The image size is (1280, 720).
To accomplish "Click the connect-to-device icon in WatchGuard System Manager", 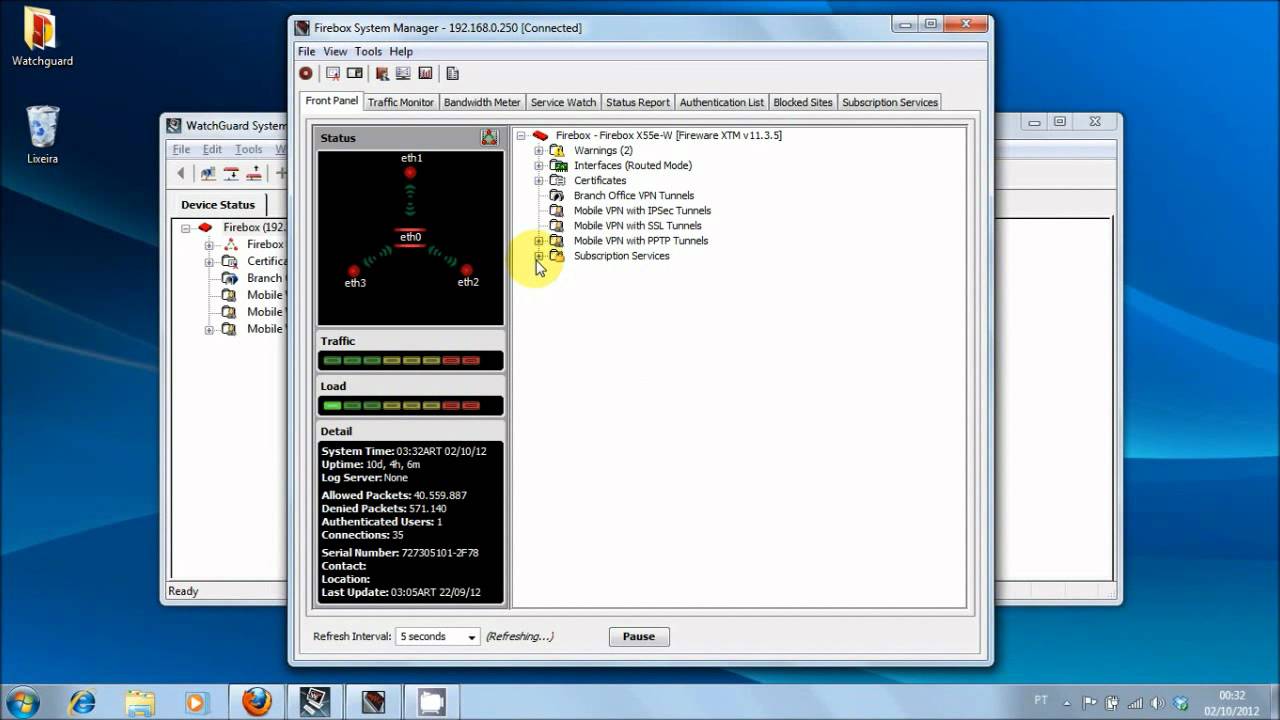I will pos(208,174).
